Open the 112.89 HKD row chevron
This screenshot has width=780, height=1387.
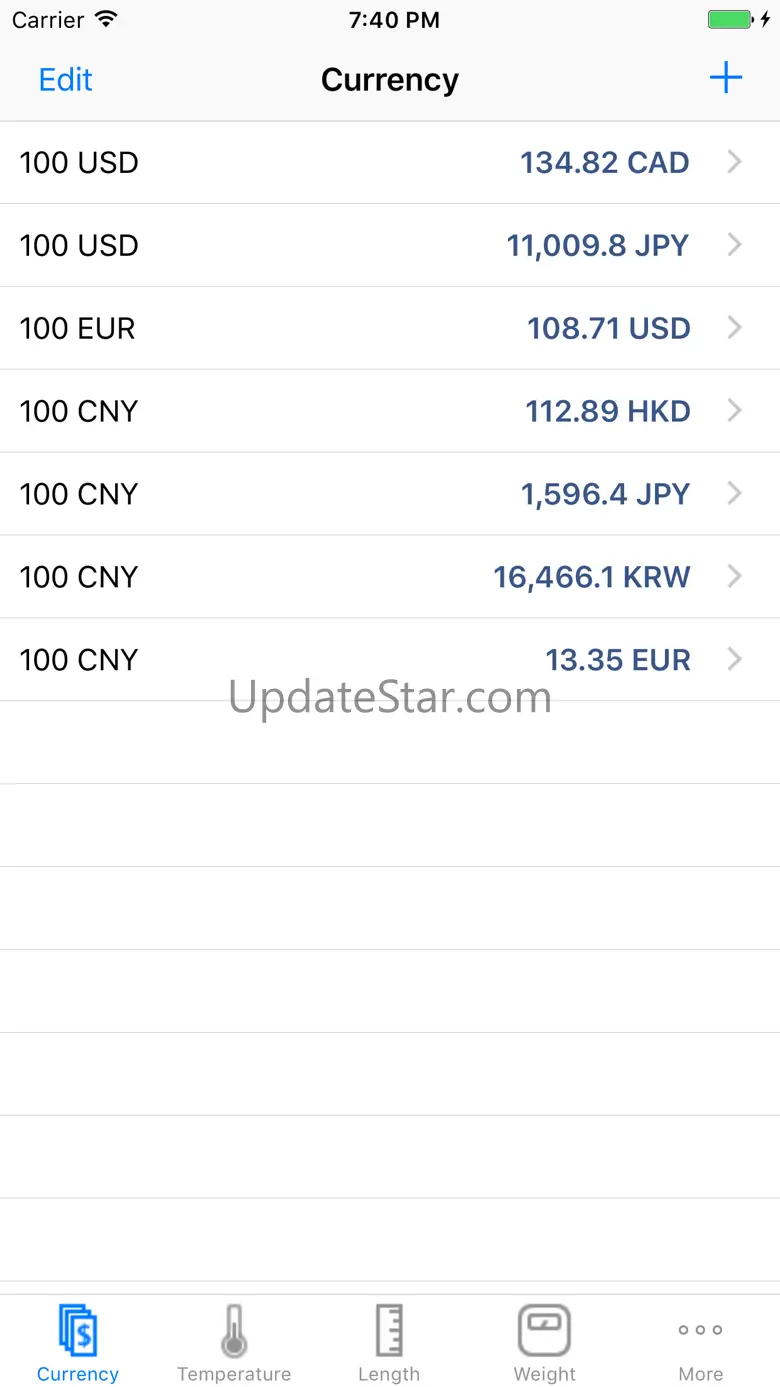(x=735, y=411)
